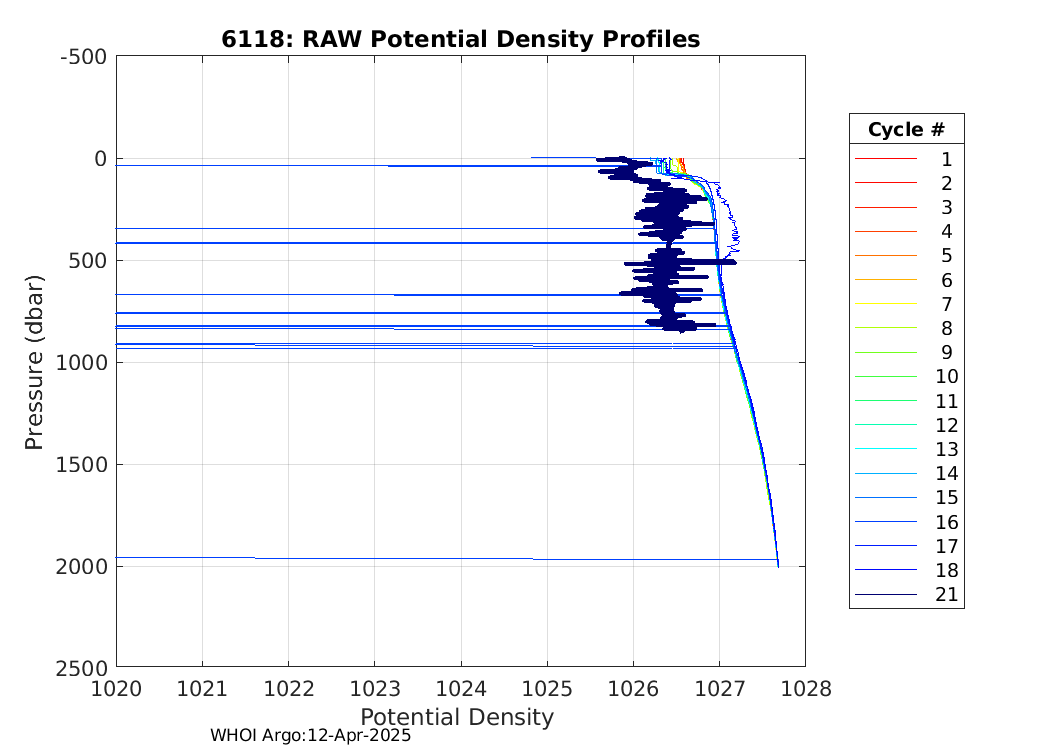The width and height of the screenshot is (1050, 750).
Task: Click legend entry label 10
Action: point(946,377)
